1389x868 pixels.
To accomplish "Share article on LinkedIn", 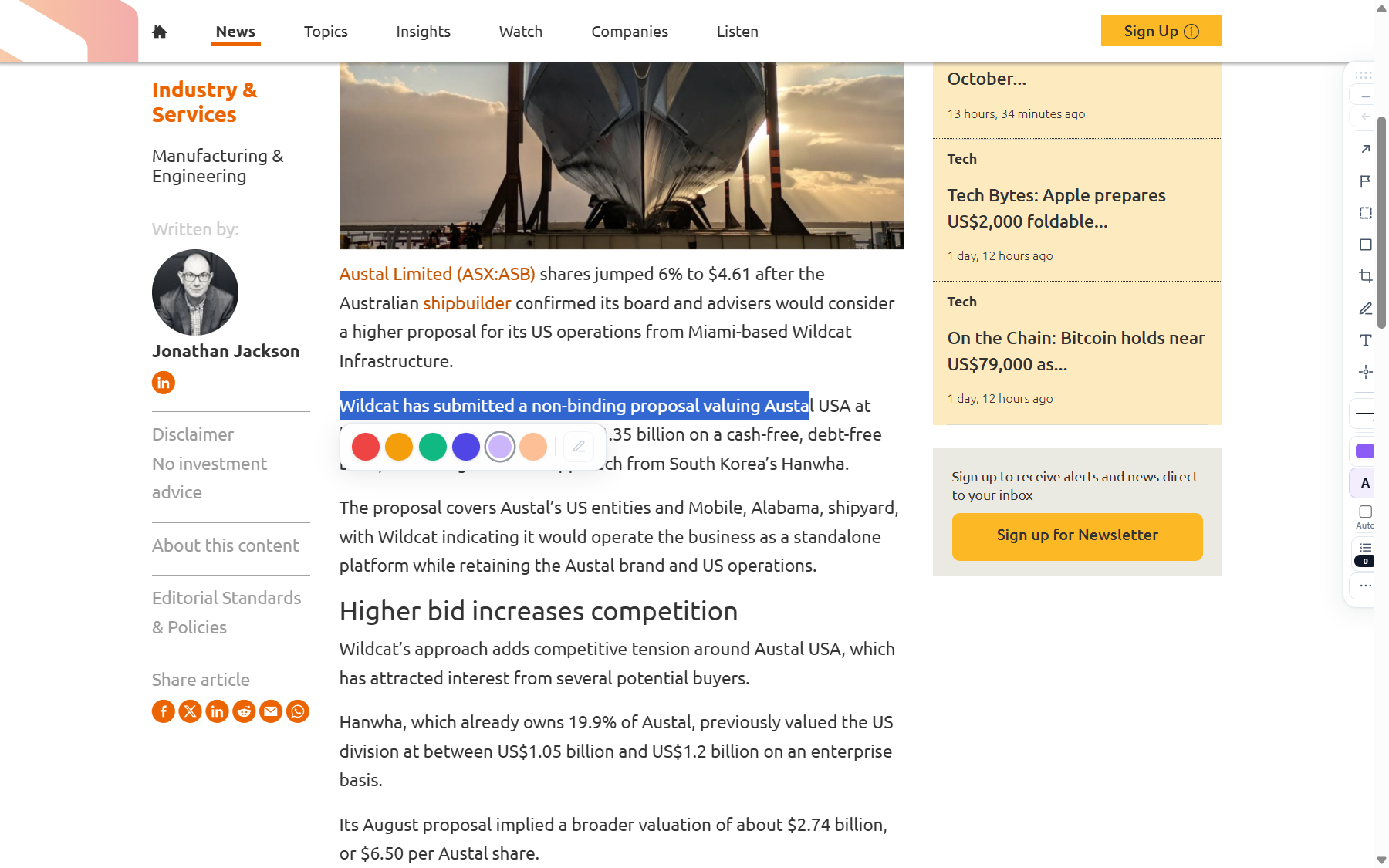I will pos(218,711).
